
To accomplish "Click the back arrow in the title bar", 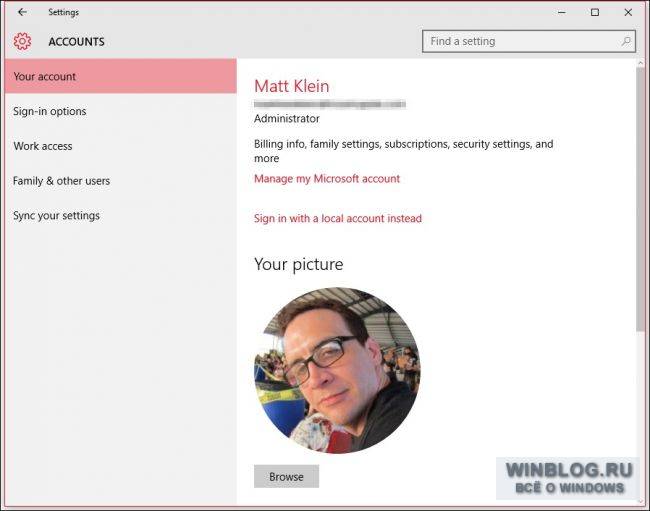I will [x=22, y=12].
